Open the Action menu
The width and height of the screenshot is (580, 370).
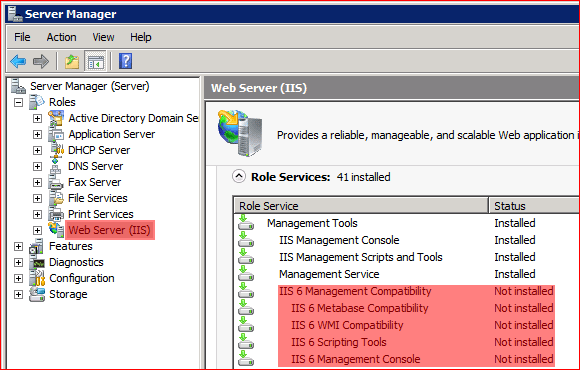click(61, 37)
